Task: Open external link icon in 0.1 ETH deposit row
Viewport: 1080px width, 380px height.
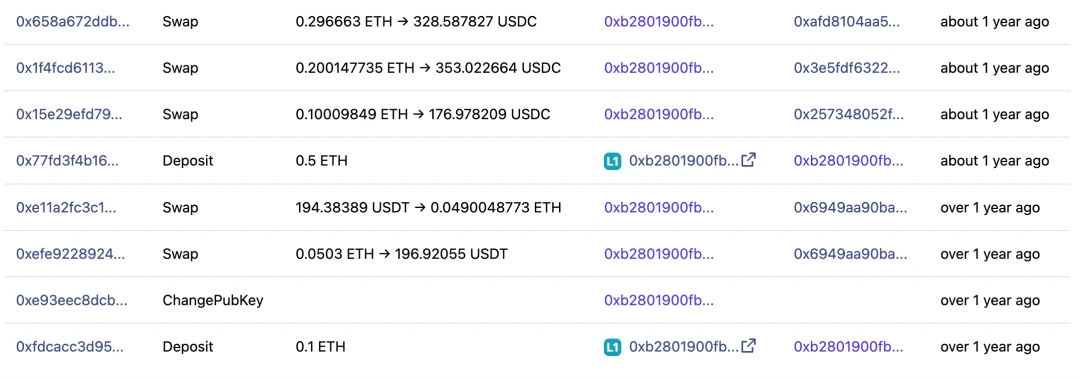Action: click(x=749, y=346)
